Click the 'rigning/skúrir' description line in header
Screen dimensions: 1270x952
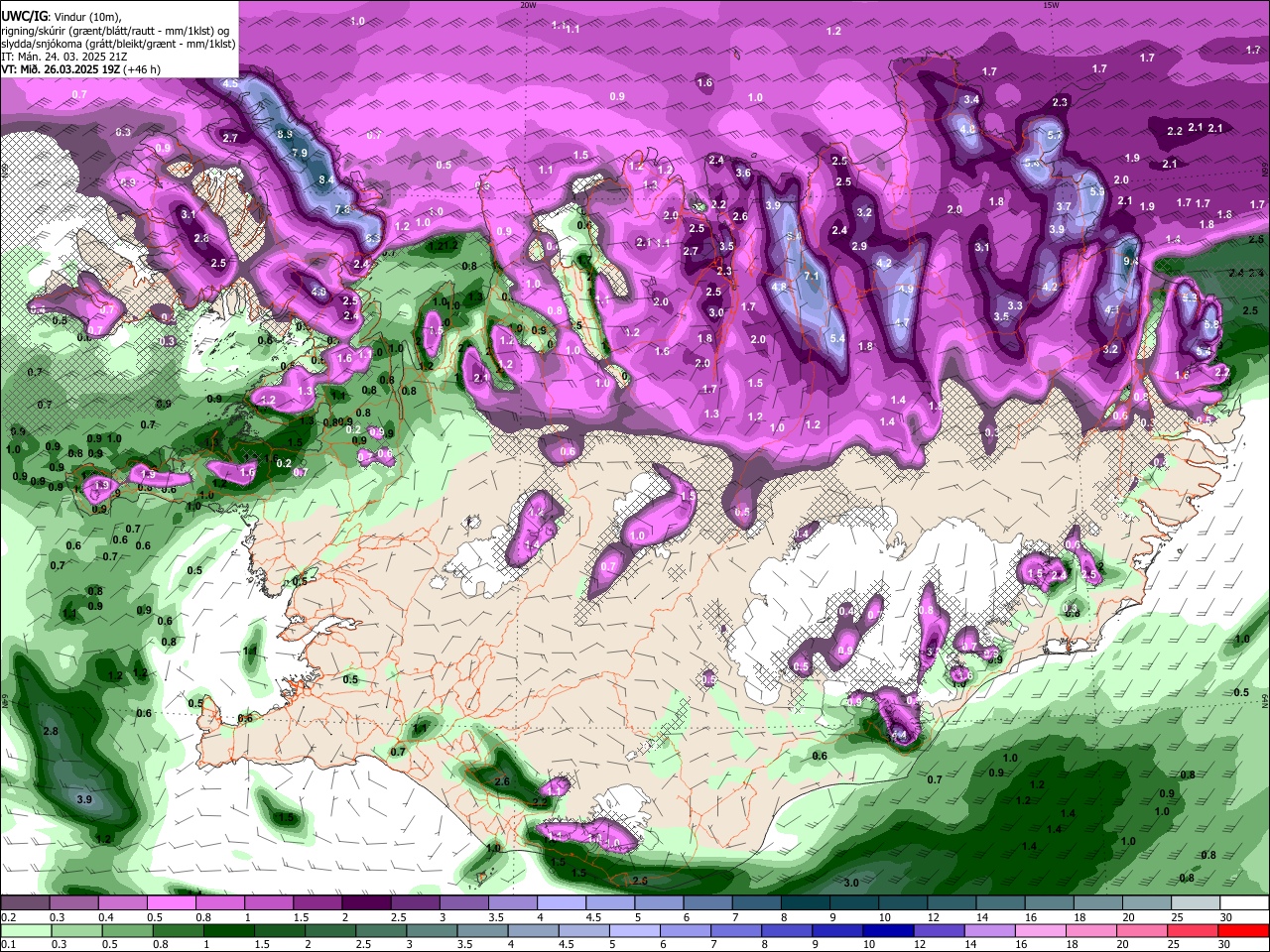tap(114, 31)
